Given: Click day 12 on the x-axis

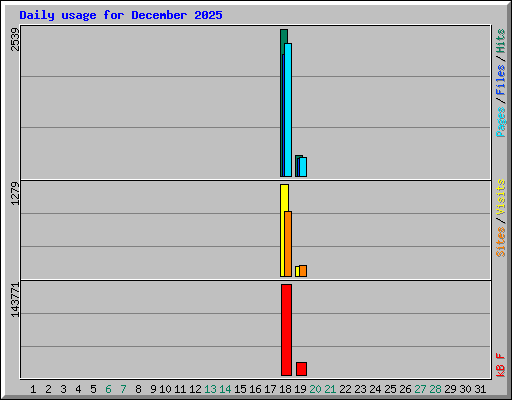Looking at the screenshot, I should tap(195, 389).
